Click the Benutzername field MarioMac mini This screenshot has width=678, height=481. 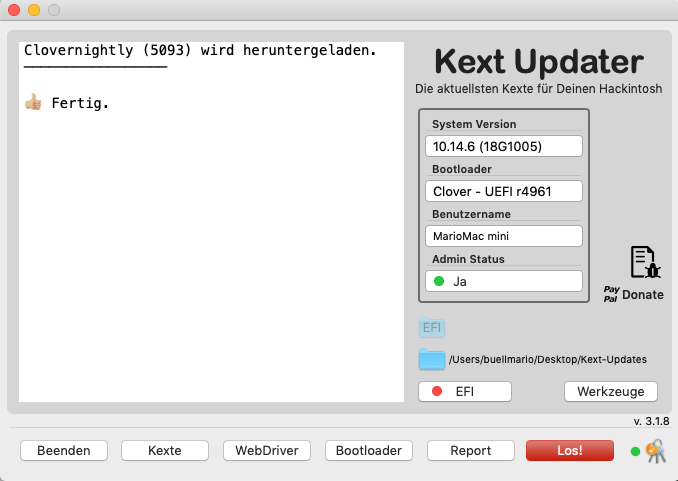(504, 236)
